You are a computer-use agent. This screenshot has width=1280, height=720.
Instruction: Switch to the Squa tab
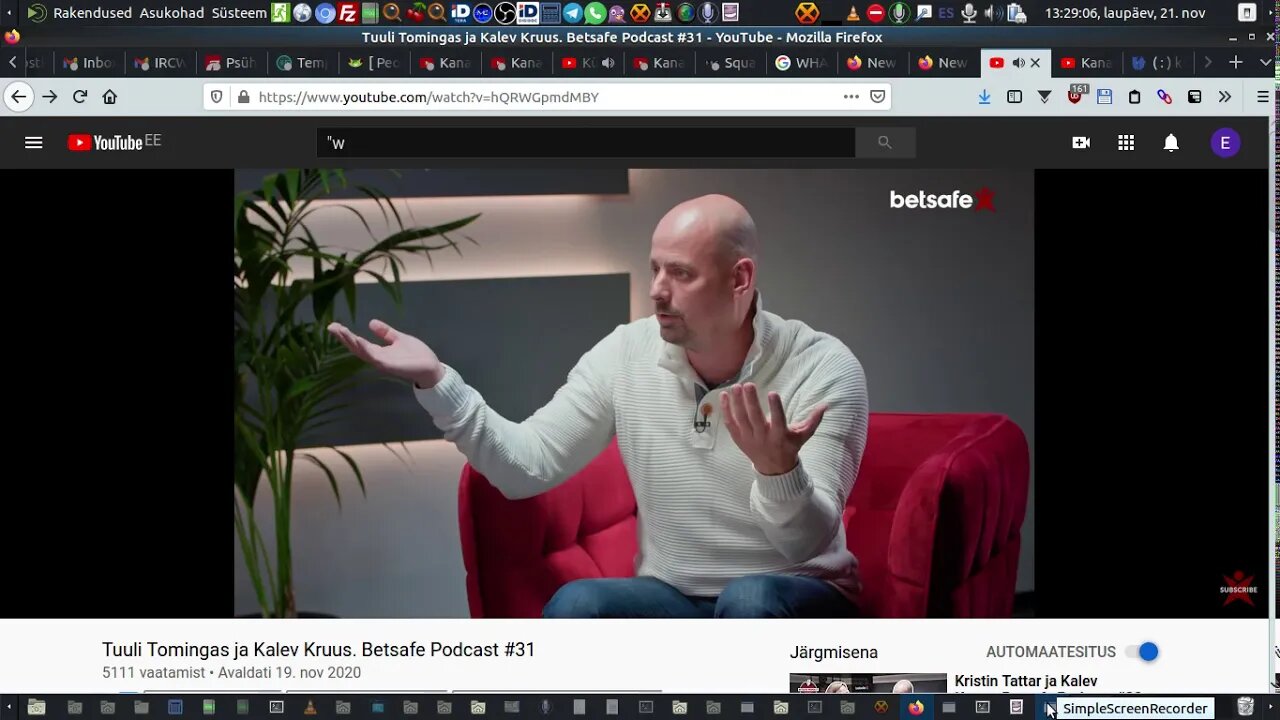click(x=730, y=62)
